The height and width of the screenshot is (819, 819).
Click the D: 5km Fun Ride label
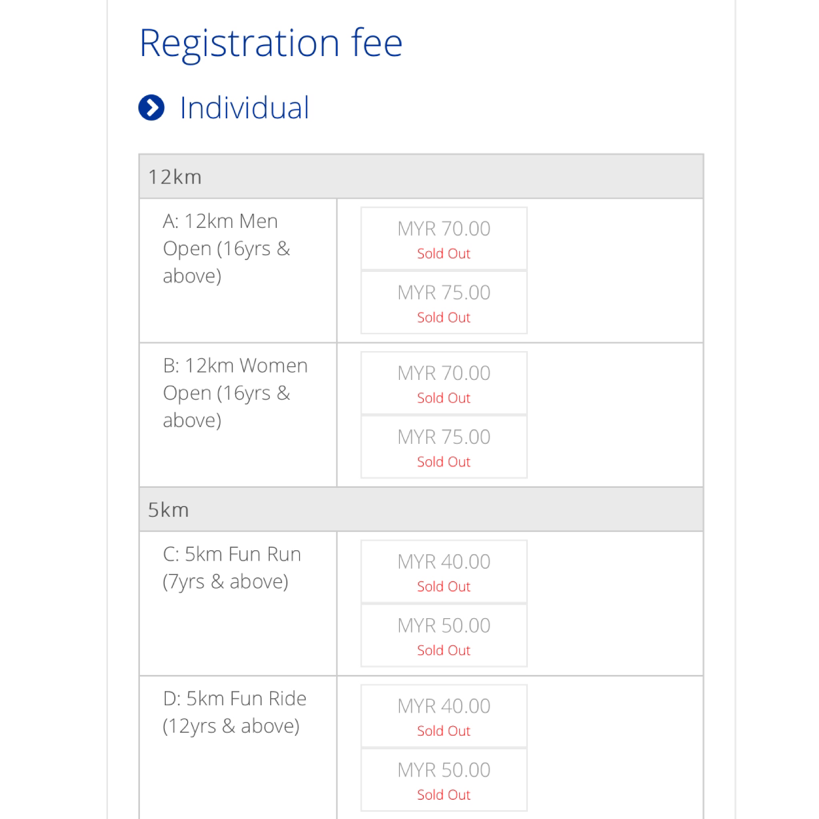(x=235, y=712)
